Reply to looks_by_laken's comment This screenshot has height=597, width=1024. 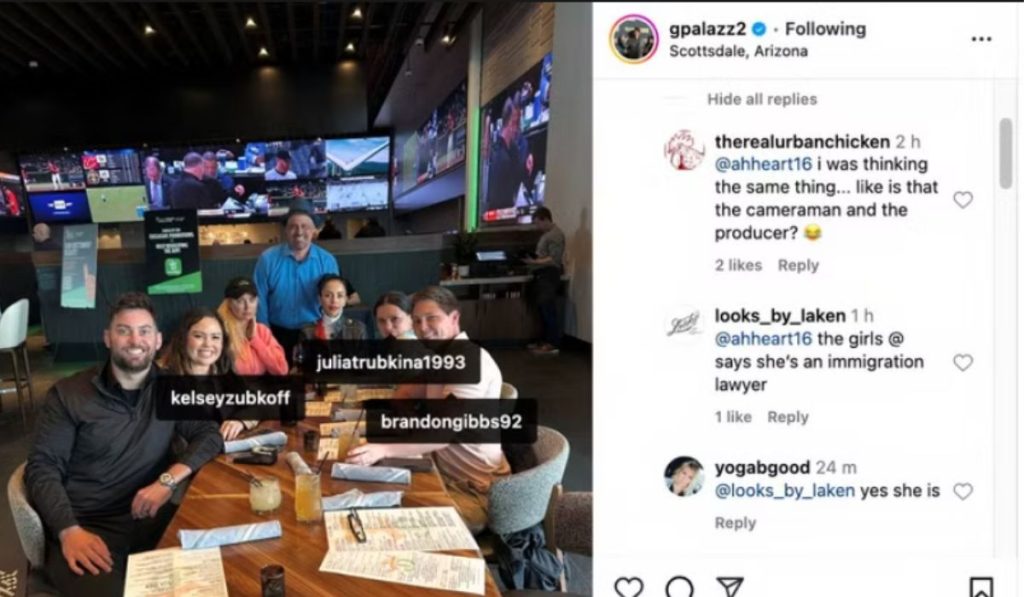pyautogui.click(x=788, y=417)
